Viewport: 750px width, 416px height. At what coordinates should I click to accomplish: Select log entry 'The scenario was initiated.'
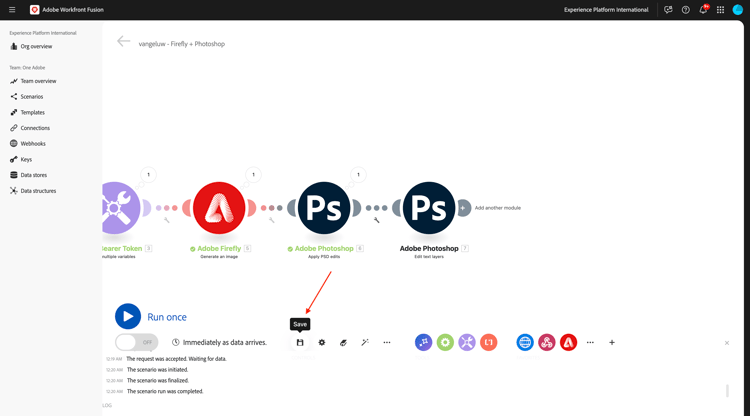click(157, 370)
